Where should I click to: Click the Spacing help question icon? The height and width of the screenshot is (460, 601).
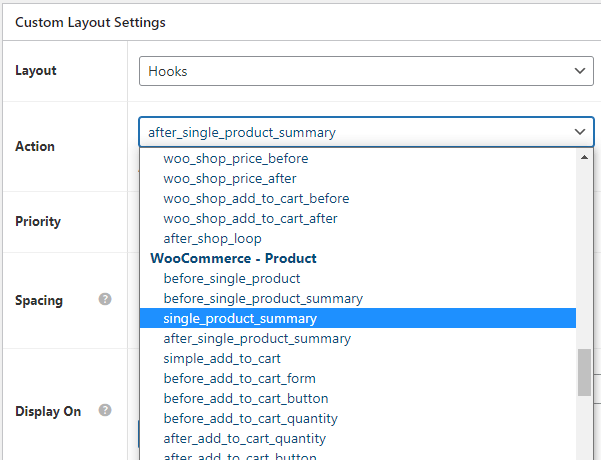coord(105,299)
